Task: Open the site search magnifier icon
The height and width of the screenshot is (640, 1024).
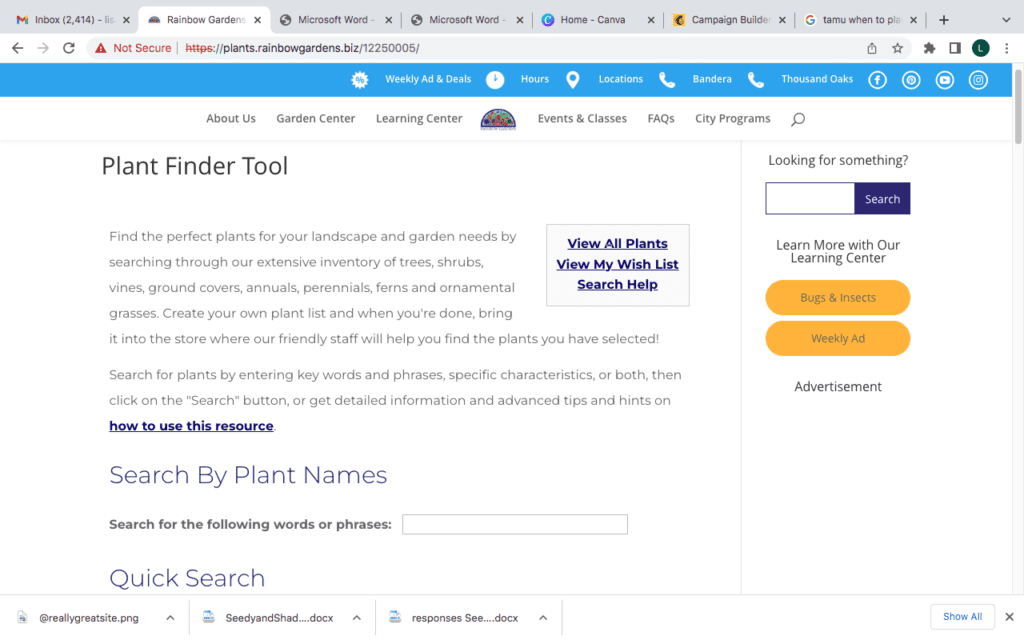Action: (x=798, y=118)
